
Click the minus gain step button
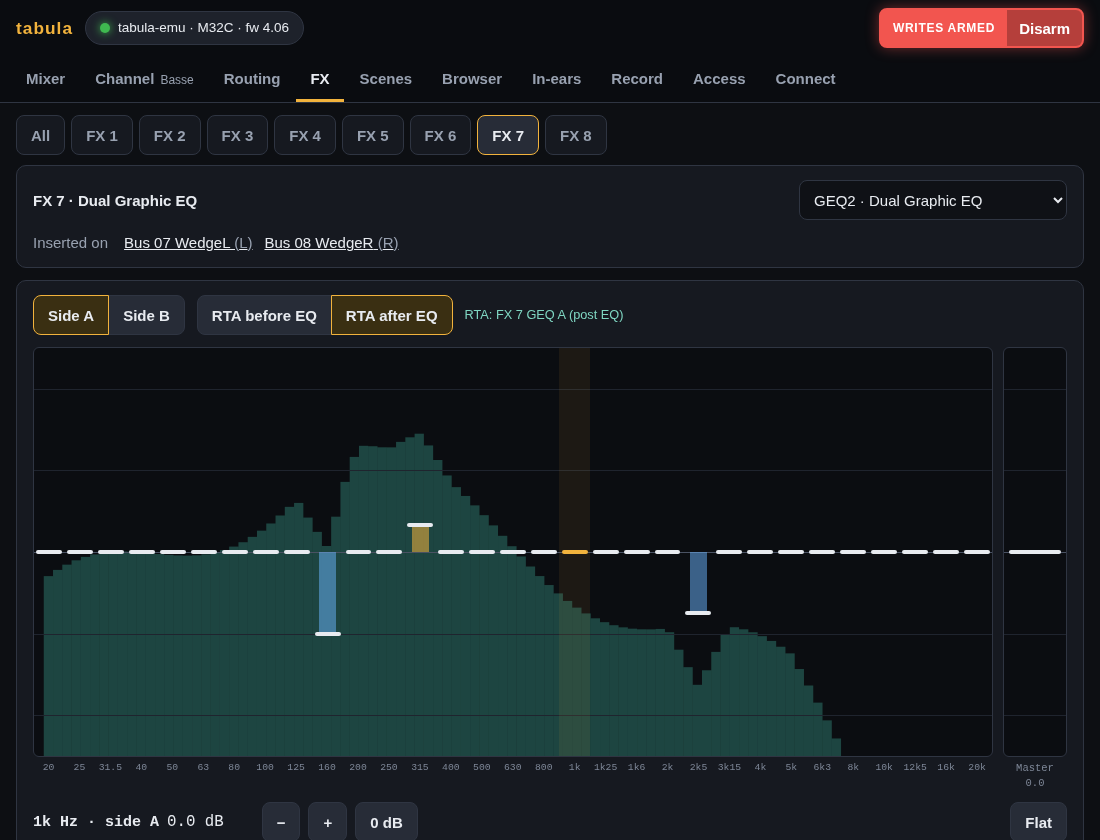coord(281,822)
